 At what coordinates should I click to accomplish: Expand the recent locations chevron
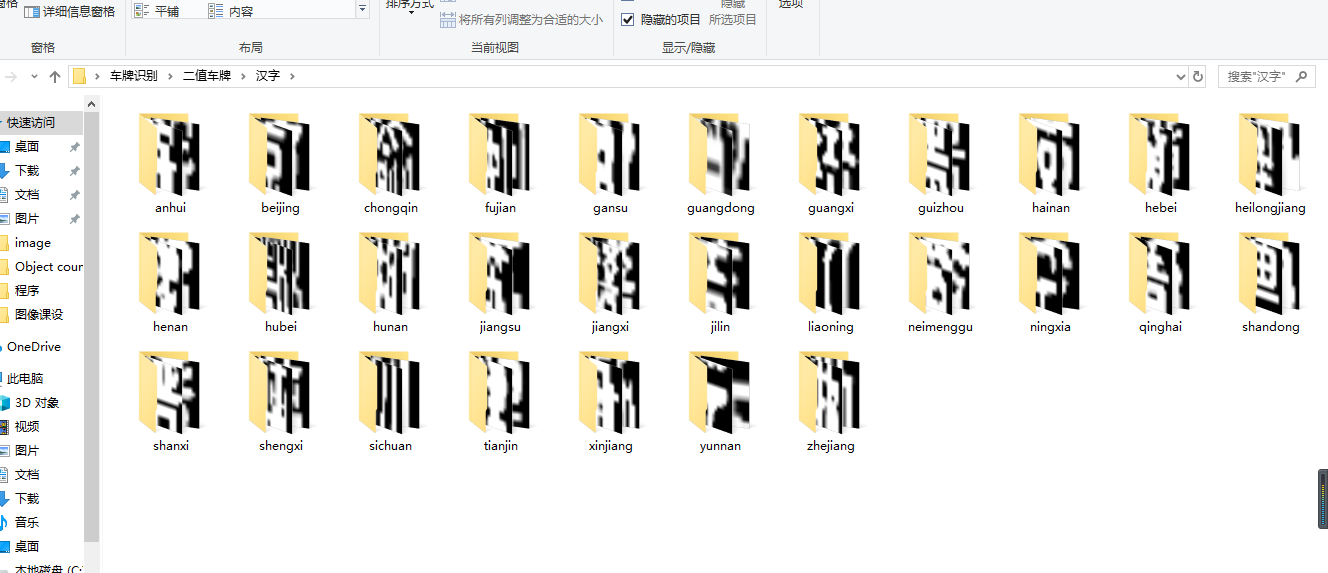35,76
